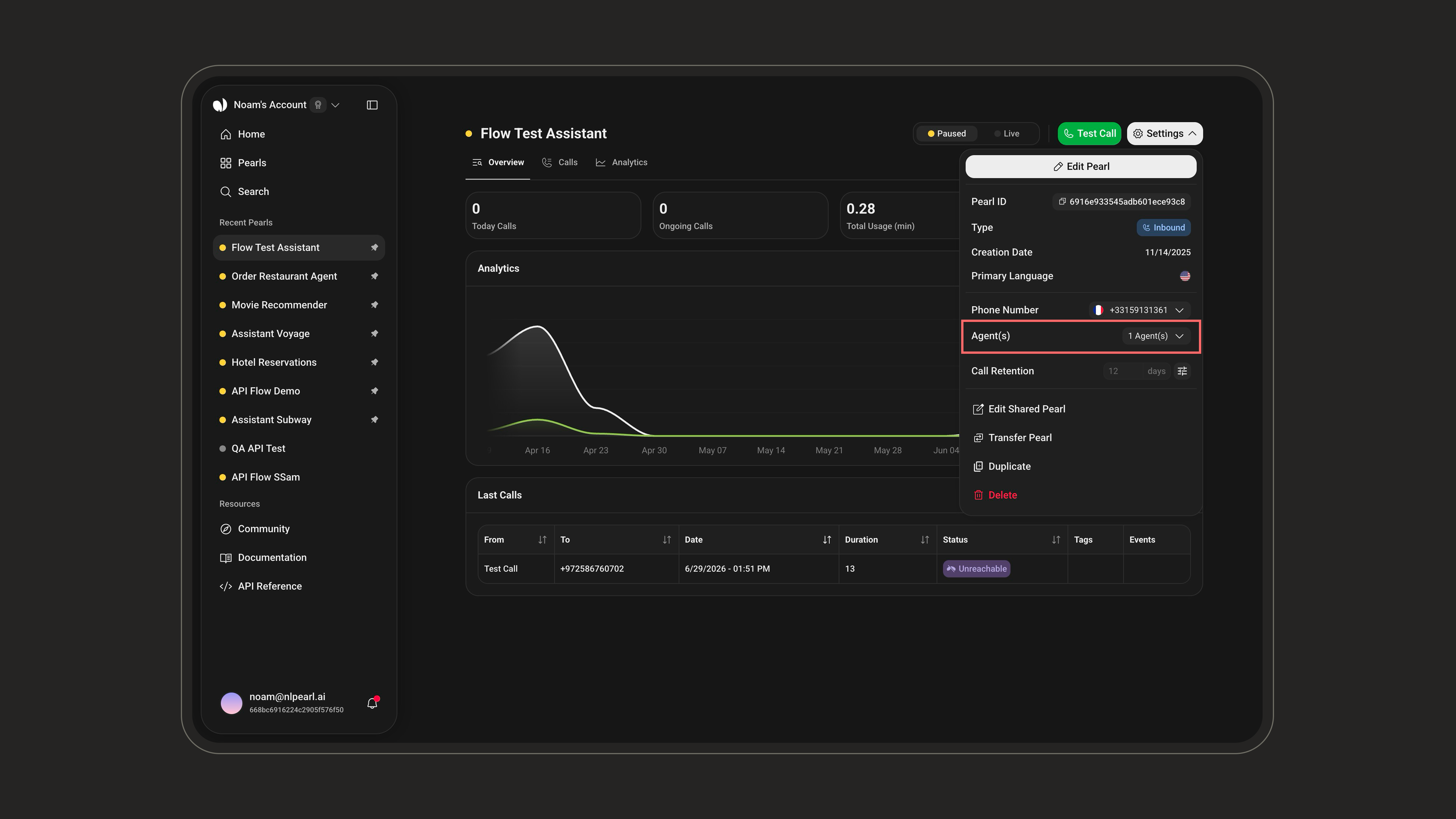Image resolution: width=1456 pixels, height=819 pixels.
Task: Click the Edit Pearl button
Action: coord(1081,167)
